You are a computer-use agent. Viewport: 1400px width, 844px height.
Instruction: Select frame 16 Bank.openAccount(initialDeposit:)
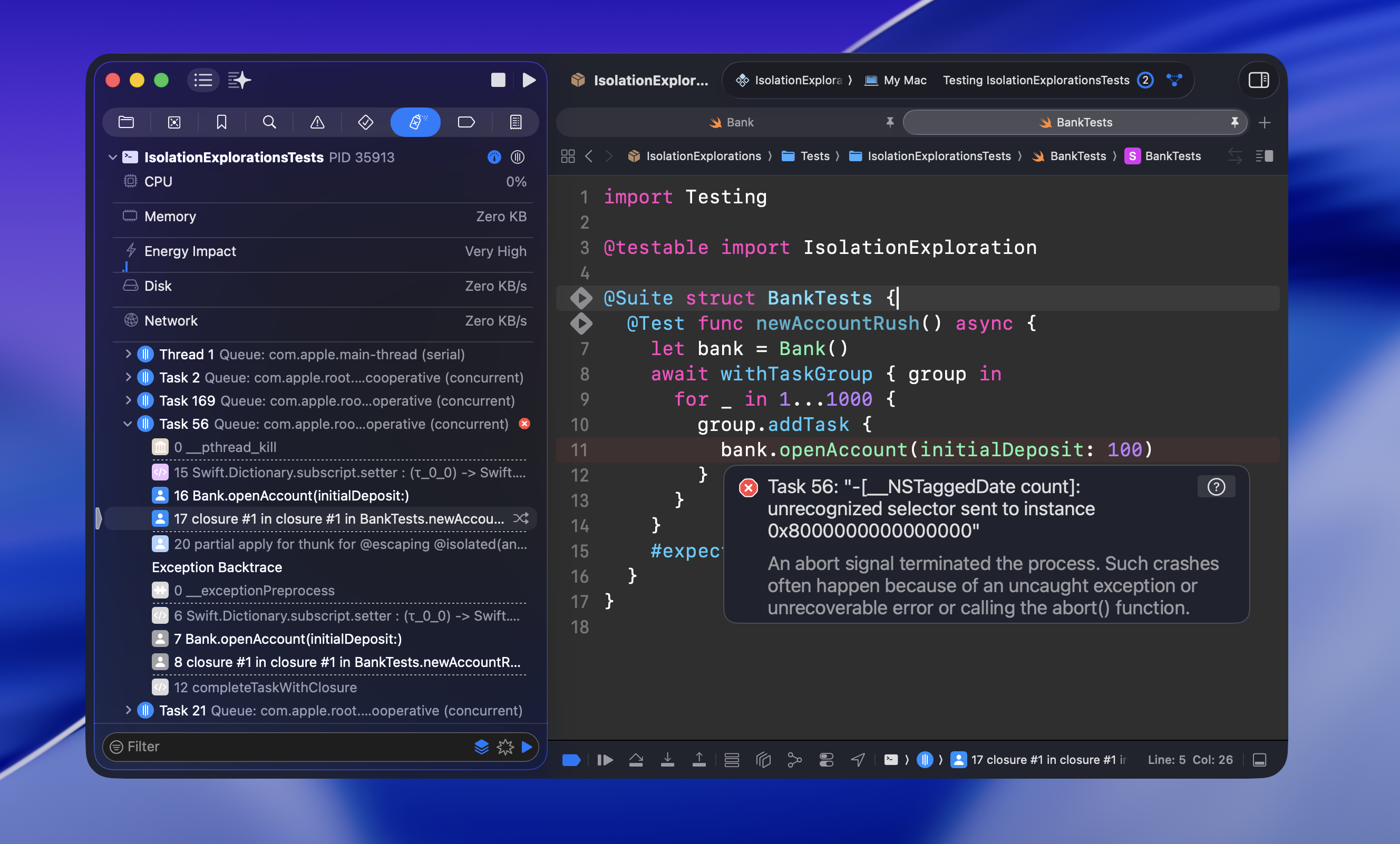pos(291,495)
